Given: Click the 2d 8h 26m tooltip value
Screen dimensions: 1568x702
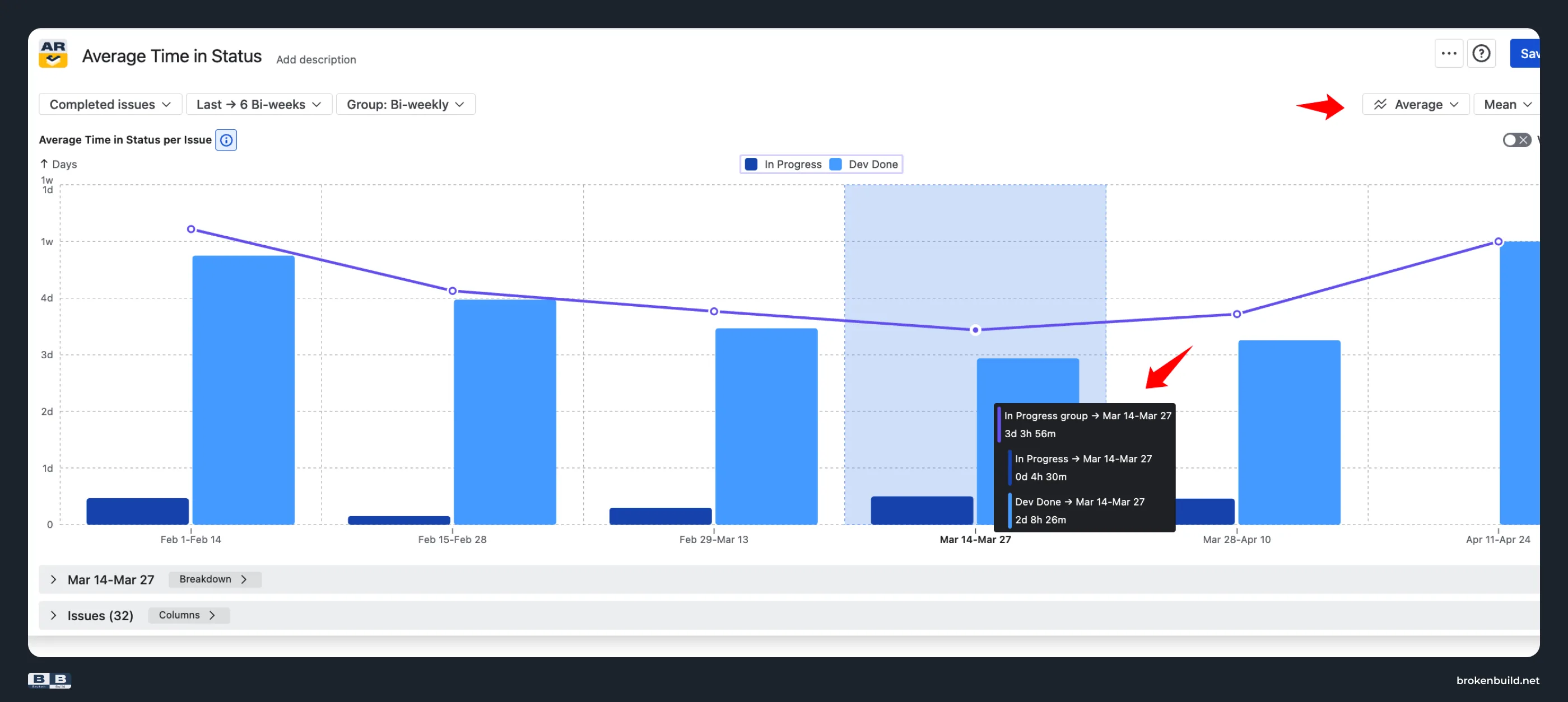Looking at the screenshot, I should 1040,520.
